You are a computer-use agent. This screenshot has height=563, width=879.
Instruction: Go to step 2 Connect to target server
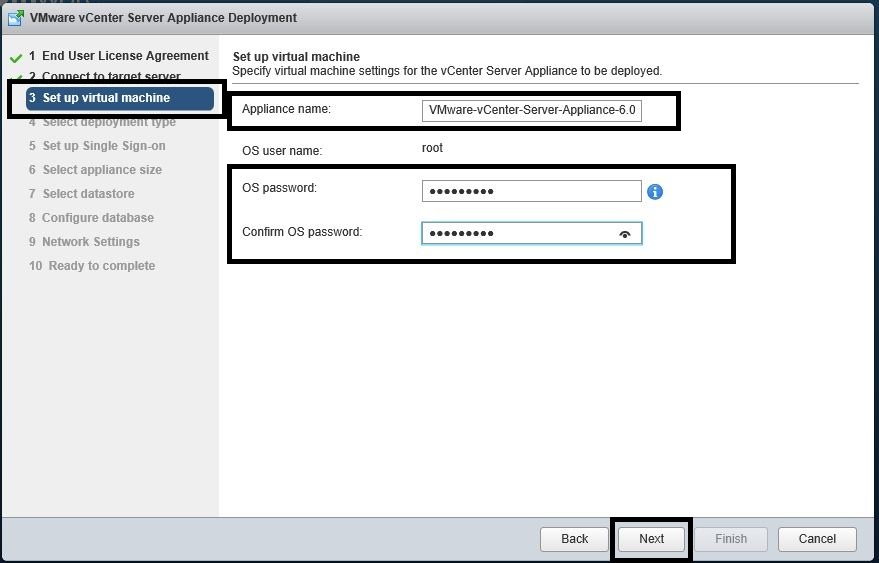tap(110, 77)
